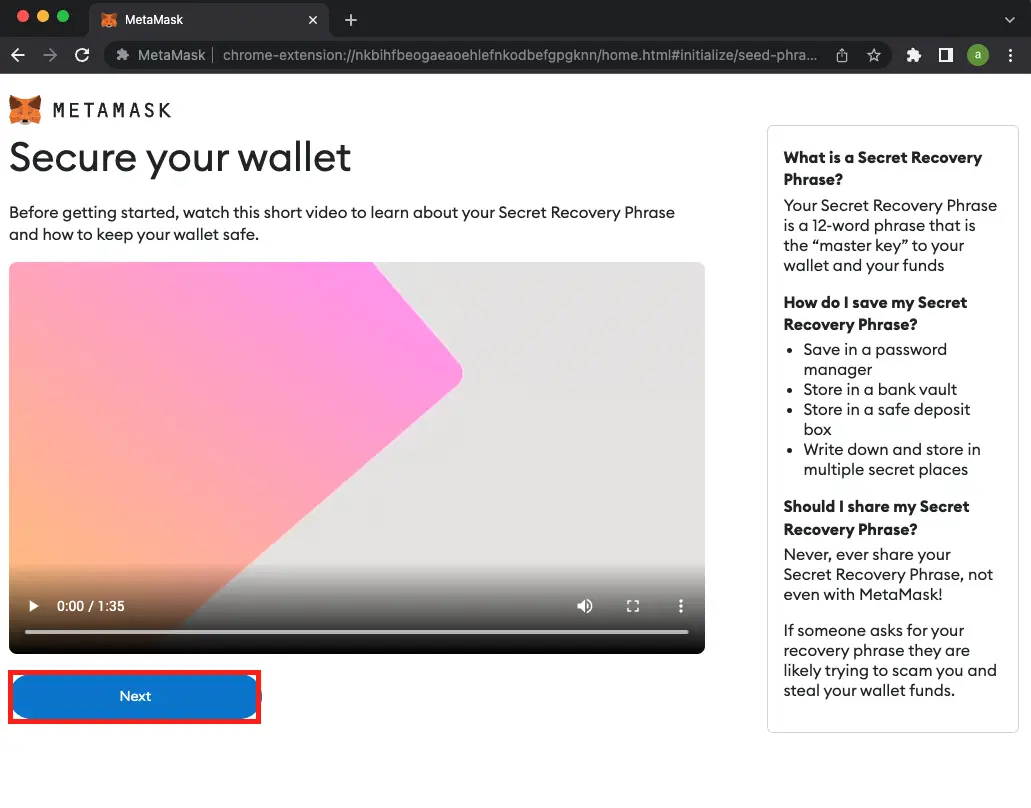The width and height of the screenshot is (1031, 808).
Task: Seek along the video progress bar
Action: (356, 632)
